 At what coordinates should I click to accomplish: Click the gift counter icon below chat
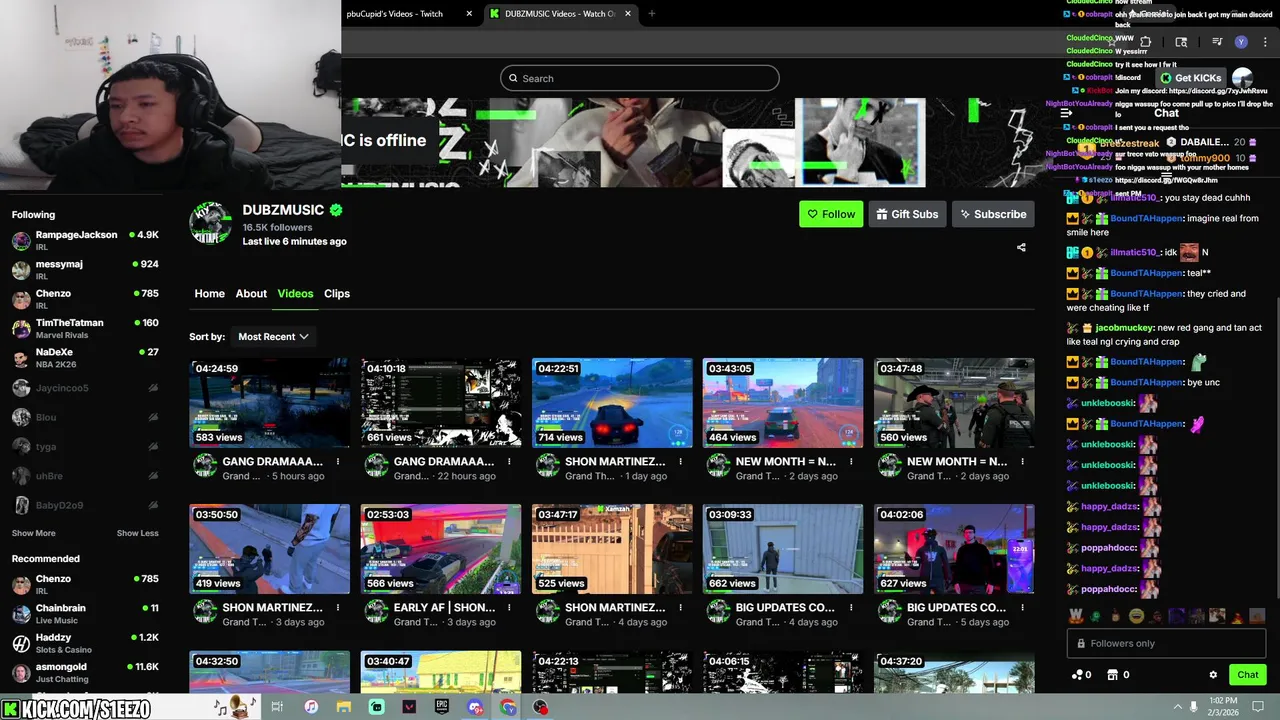click(x=1112, y=675)
